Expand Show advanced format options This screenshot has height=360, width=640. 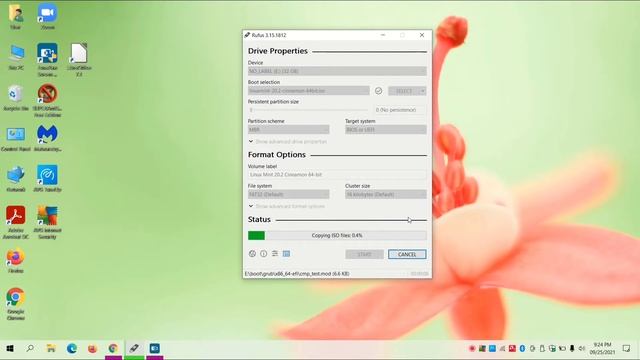[x=287, y=206]
